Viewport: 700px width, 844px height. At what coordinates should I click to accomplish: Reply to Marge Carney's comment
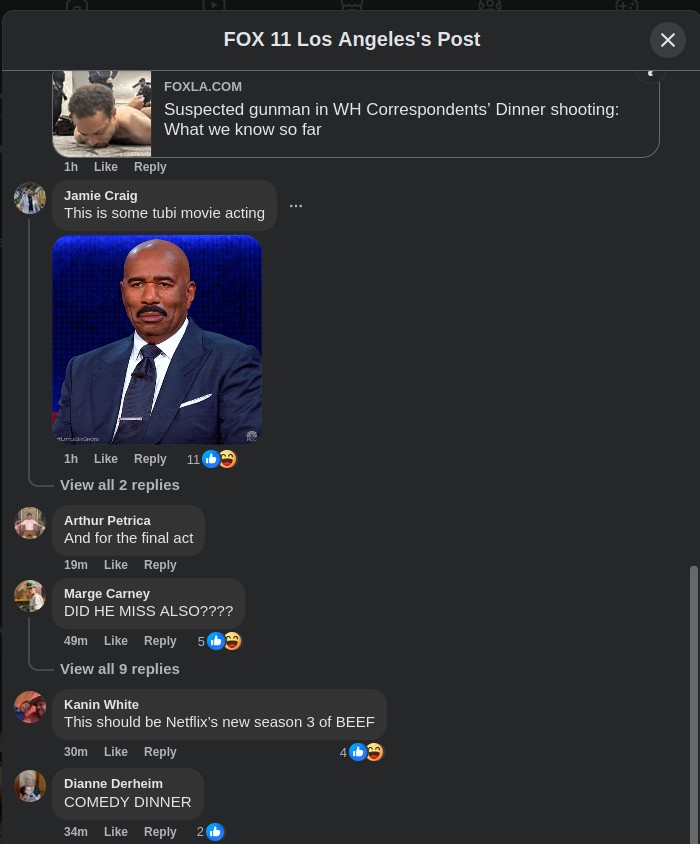(x=160, y=641)
